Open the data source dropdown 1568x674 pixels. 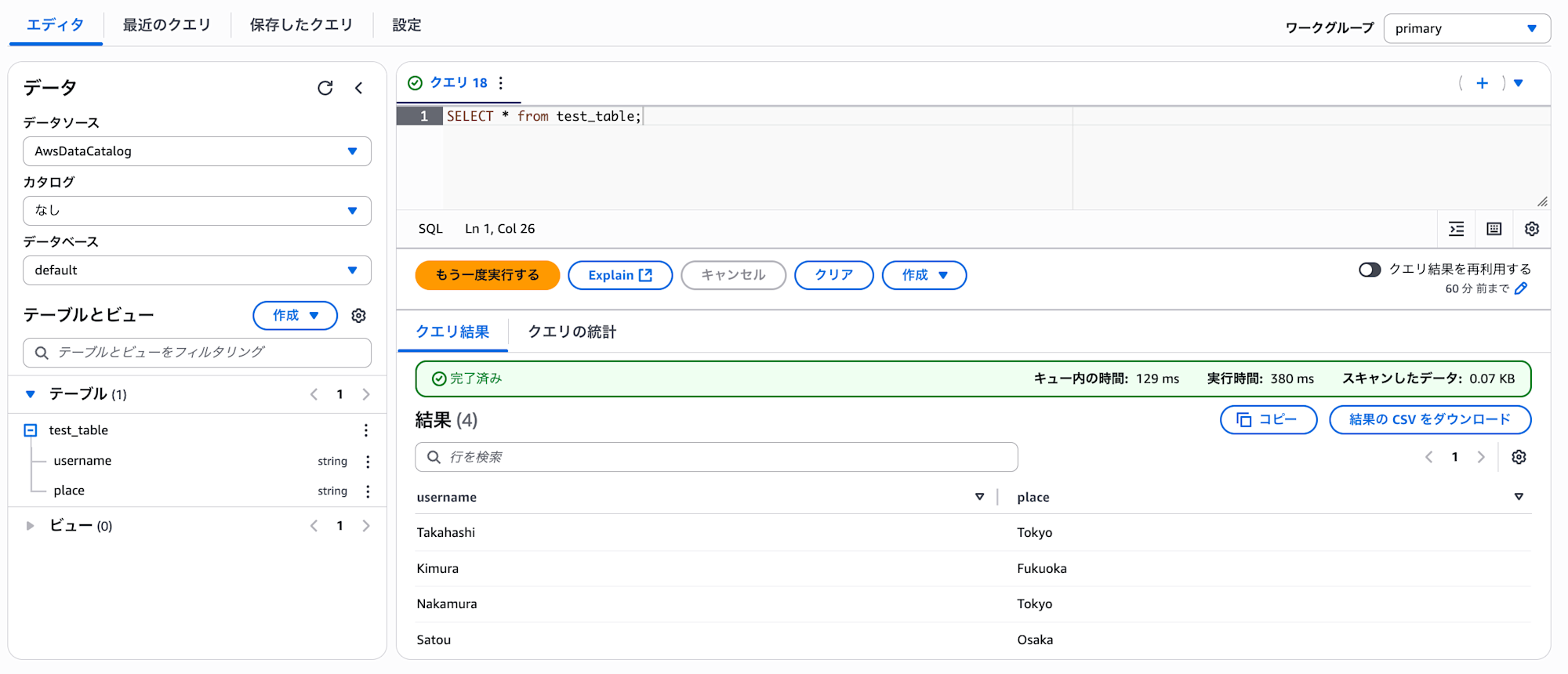tap(197, 151)
